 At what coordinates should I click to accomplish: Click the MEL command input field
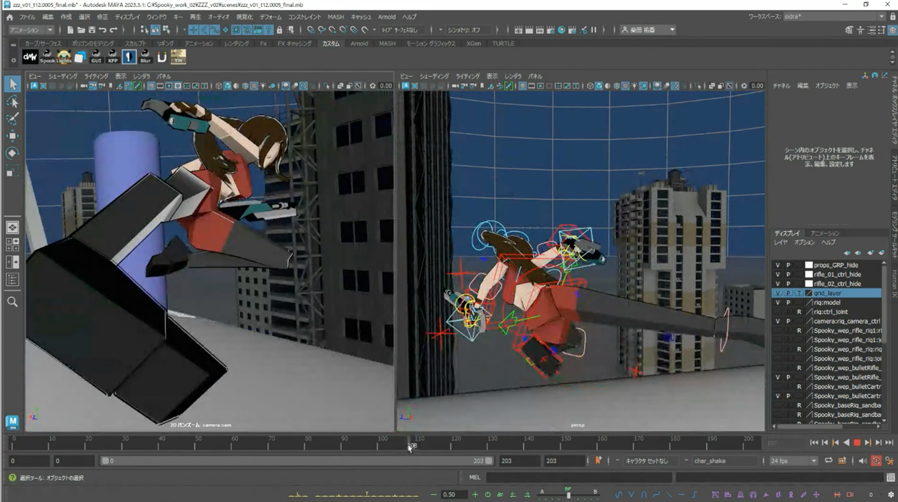coord(580,478)
